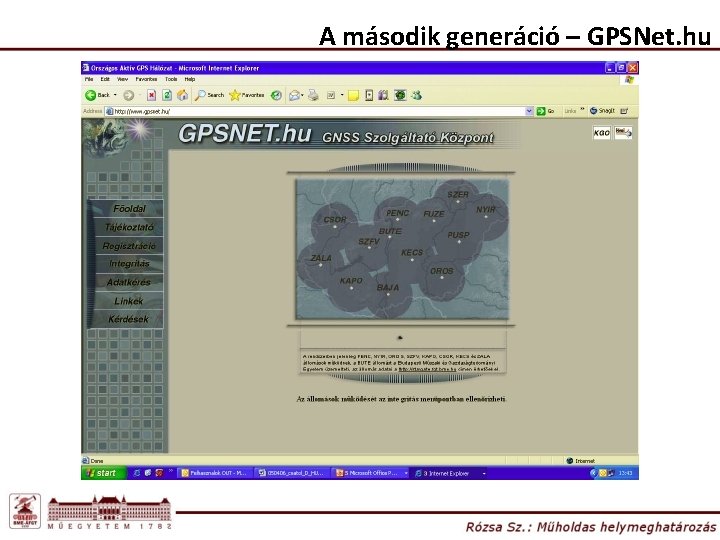Click the dark green globe toolbar icon
The height and width of the screenshot is (540, 720).
point(400,95)
